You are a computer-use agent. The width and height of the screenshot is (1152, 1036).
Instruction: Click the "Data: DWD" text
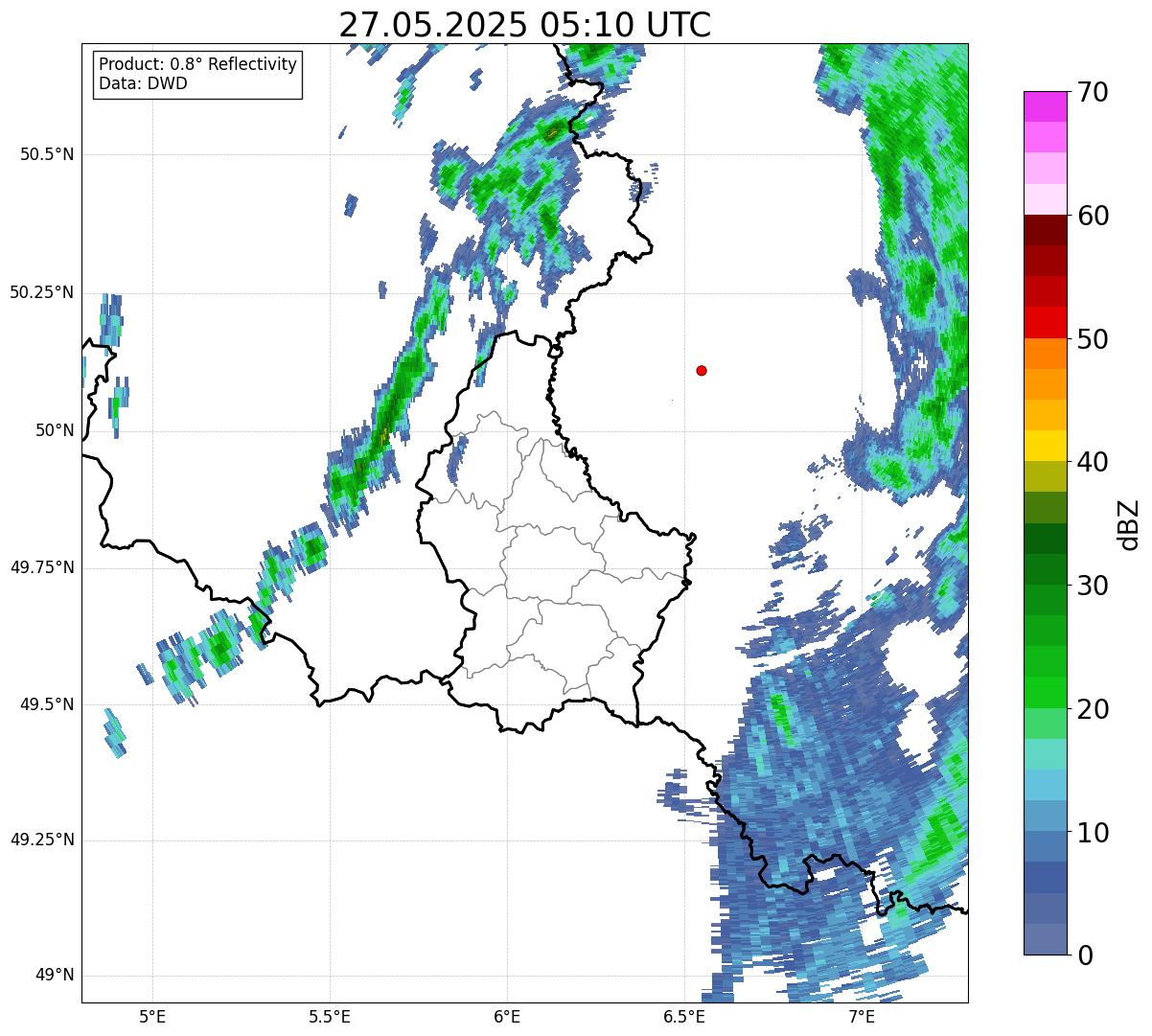click(144, 83)
